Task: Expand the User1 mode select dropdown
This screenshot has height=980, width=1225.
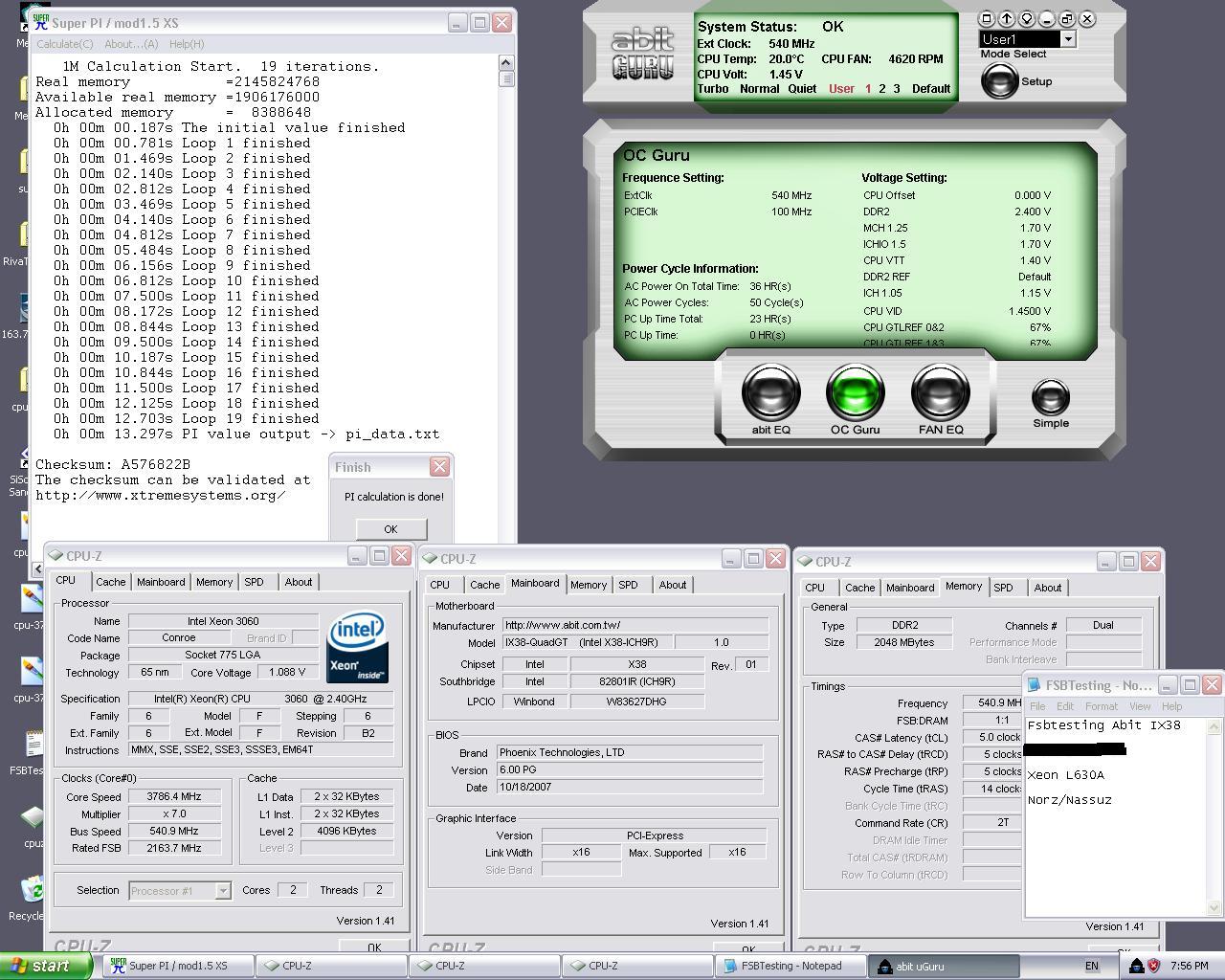Action: [x=1068, y=39]
